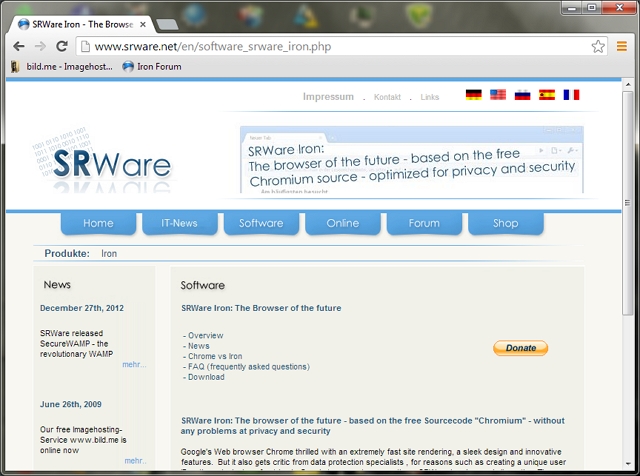Click the June 26th, 2009 news heading
640x476 pixels.
coord(71,404)
